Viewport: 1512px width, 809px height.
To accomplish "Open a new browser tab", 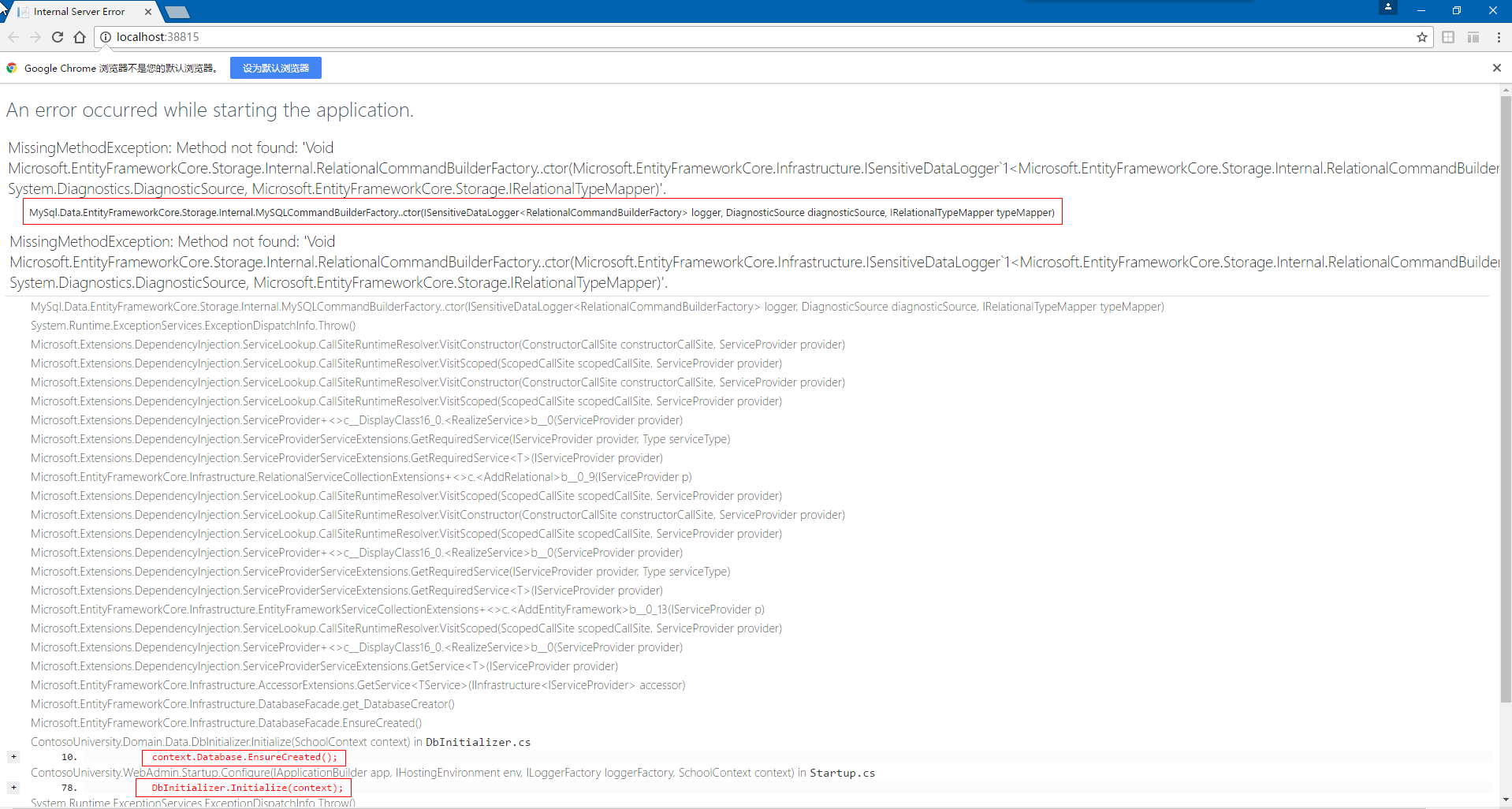I will [x=177, y=12].
